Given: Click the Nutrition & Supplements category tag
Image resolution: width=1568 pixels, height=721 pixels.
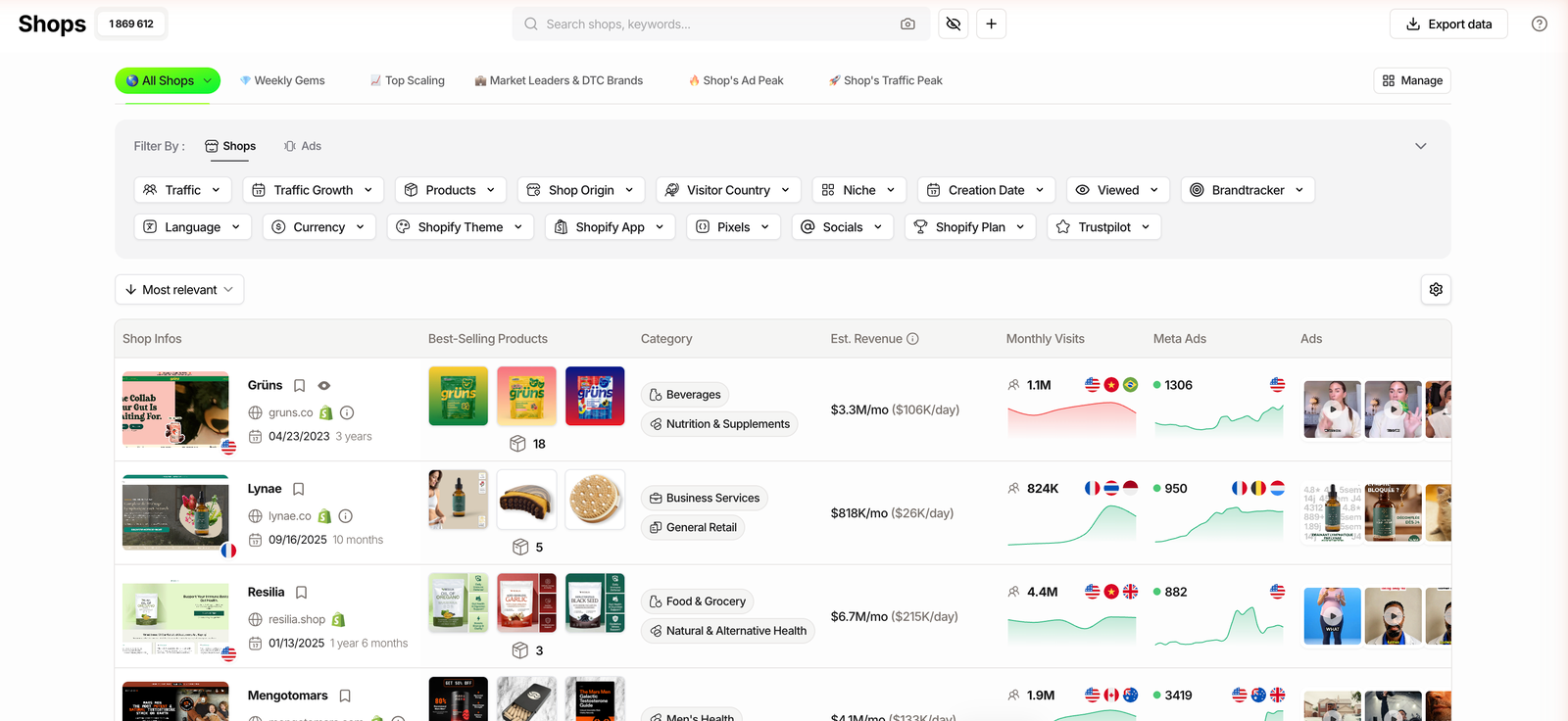Looking at the screenshot, I should (719, 424).
